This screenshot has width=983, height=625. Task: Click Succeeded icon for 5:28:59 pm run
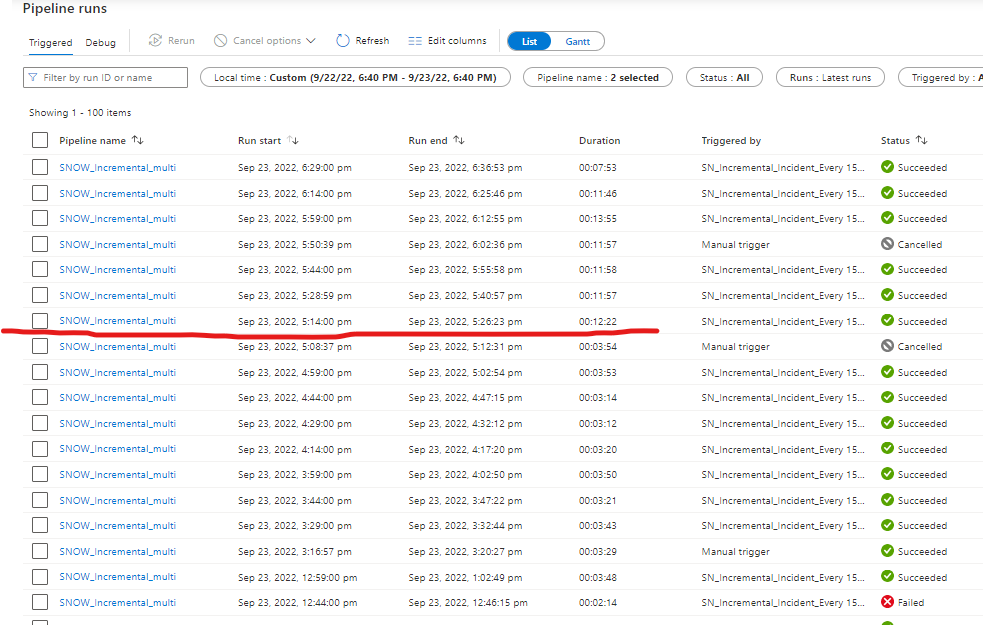pos(887,295)
